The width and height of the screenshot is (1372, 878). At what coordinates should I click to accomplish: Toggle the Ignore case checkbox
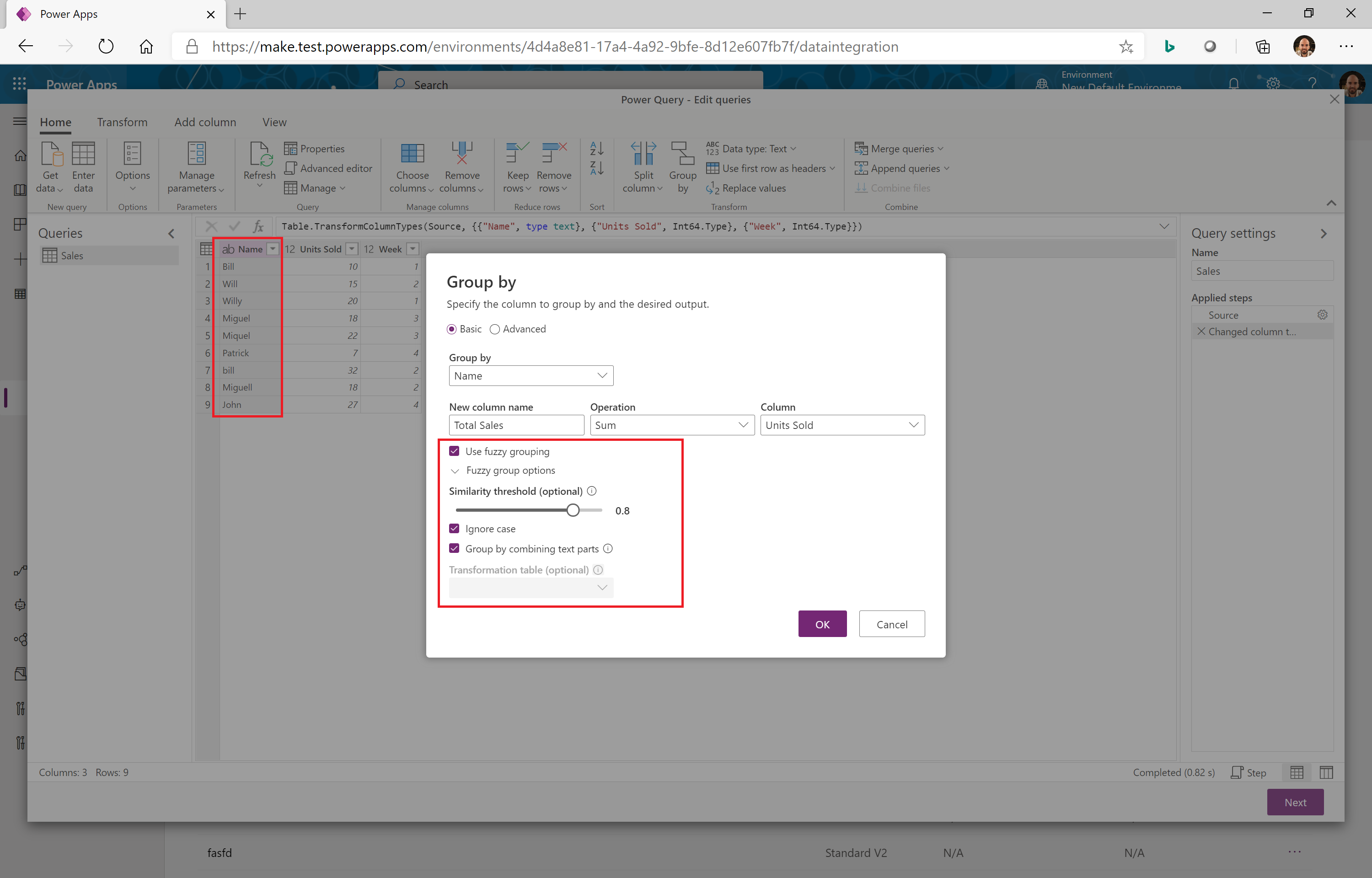pyautogui.click(x=454, y=529)
